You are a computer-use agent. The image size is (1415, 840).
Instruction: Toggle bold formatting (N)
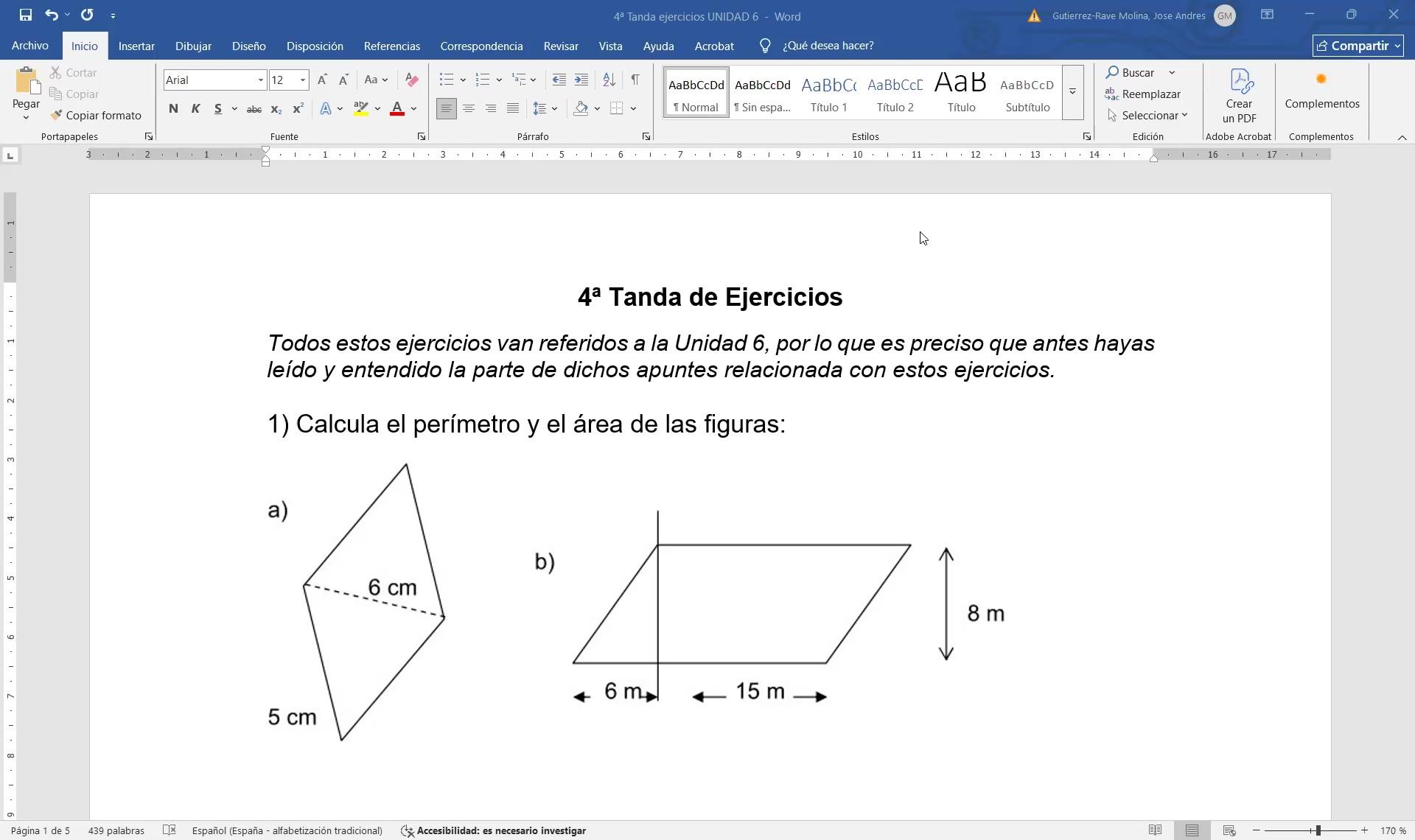[173, 109]
